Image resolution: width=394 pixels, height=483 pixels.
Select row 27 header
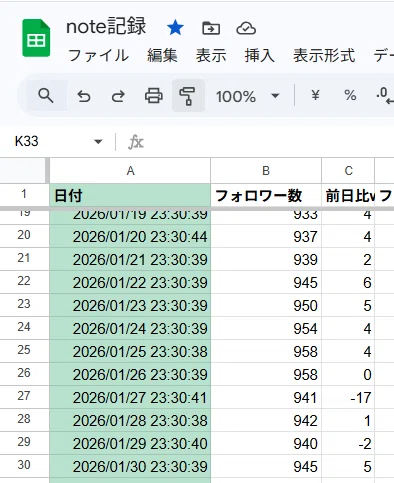(24, 396)
